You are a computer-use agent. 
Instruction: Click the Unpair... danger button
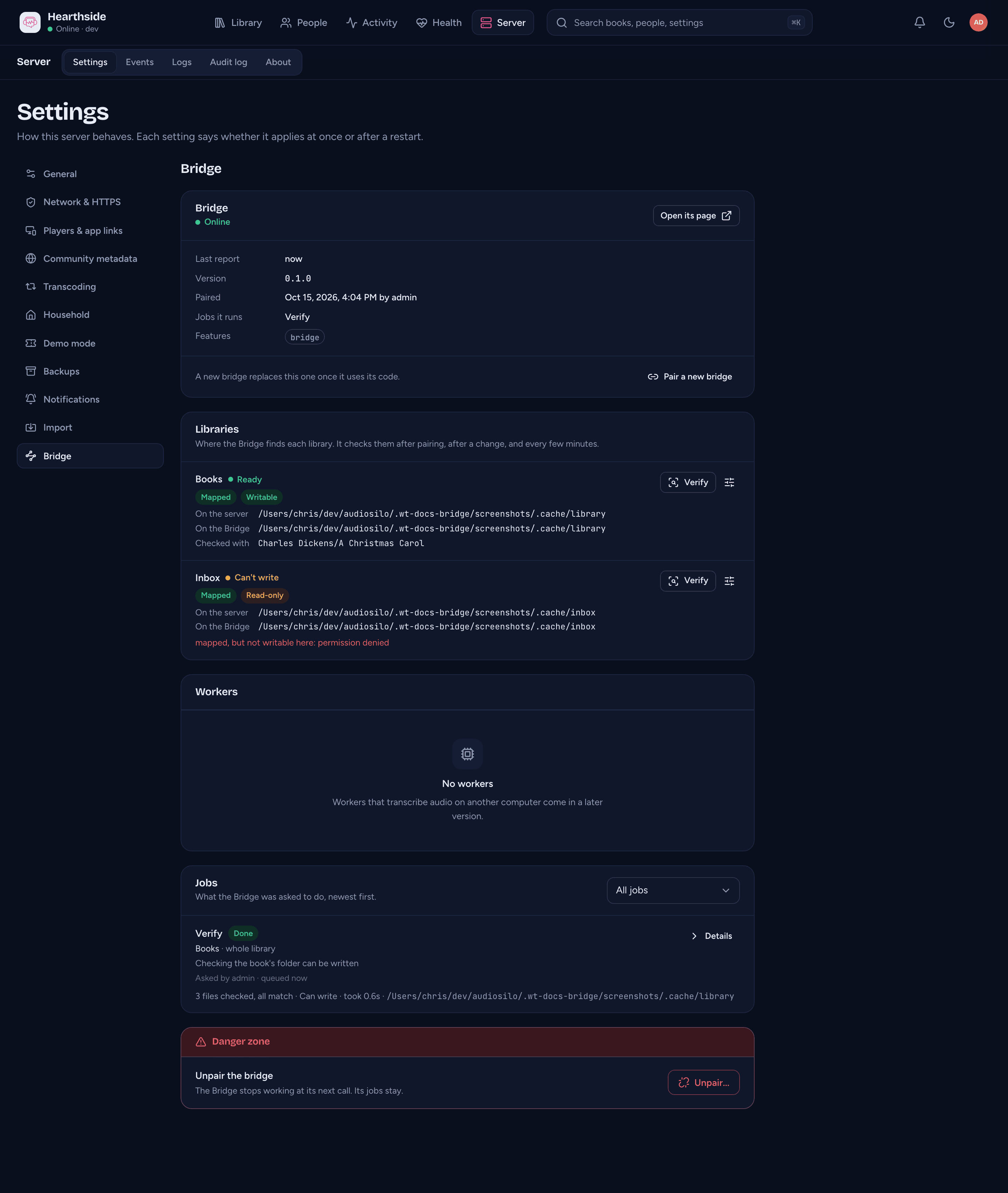703,1083
